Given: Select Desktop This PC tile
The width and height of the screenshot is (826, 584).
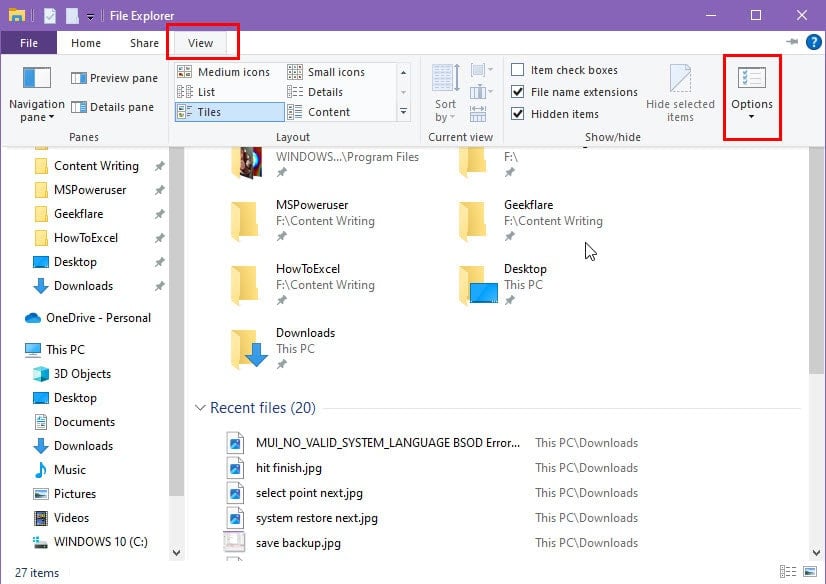Looking at the screenshot, I should pos(503,284).
